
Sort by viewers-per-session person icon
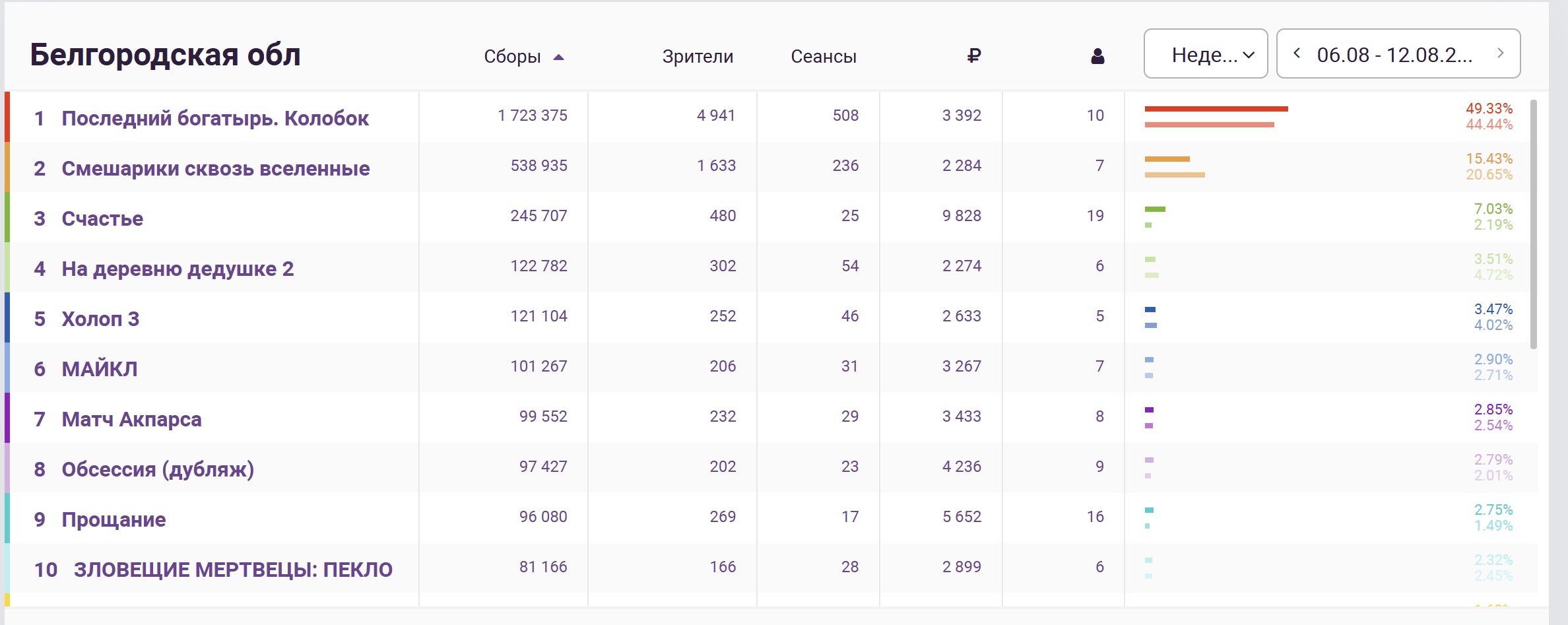click(1097, 56)
